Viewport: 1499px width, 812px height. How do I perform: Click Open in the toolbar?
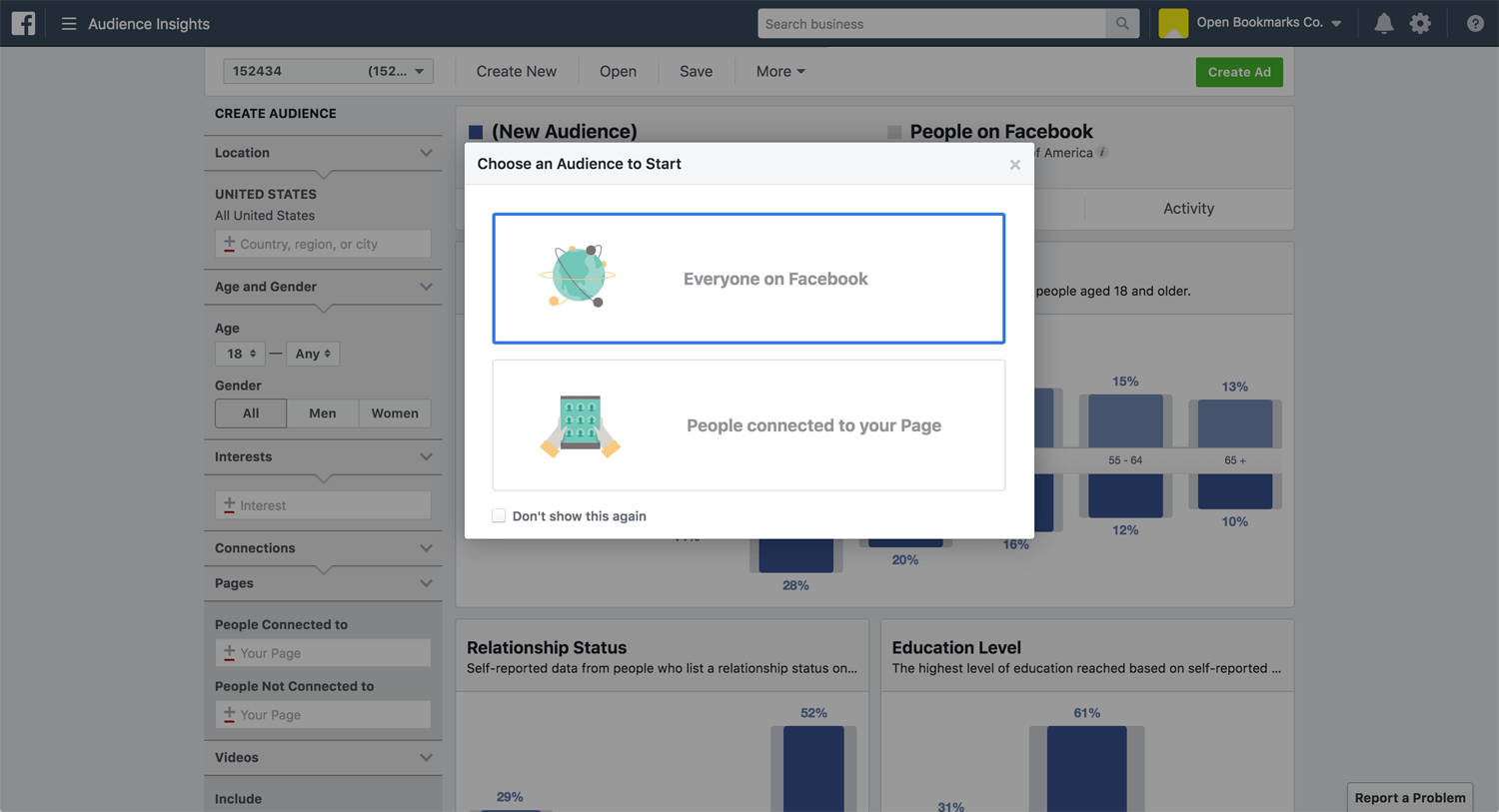point(618,71)
